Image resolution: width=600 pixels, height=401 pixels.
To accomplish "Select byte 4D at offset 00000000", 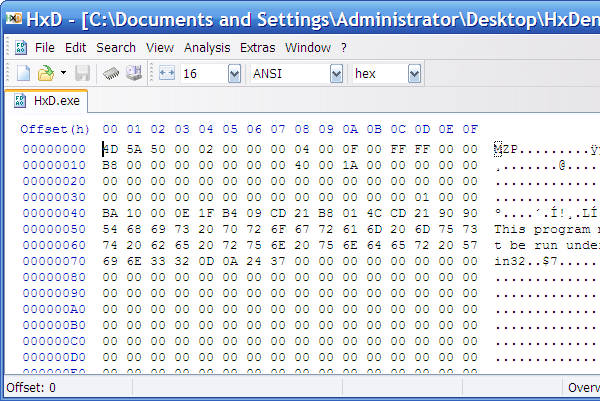I will click(110, 149).
